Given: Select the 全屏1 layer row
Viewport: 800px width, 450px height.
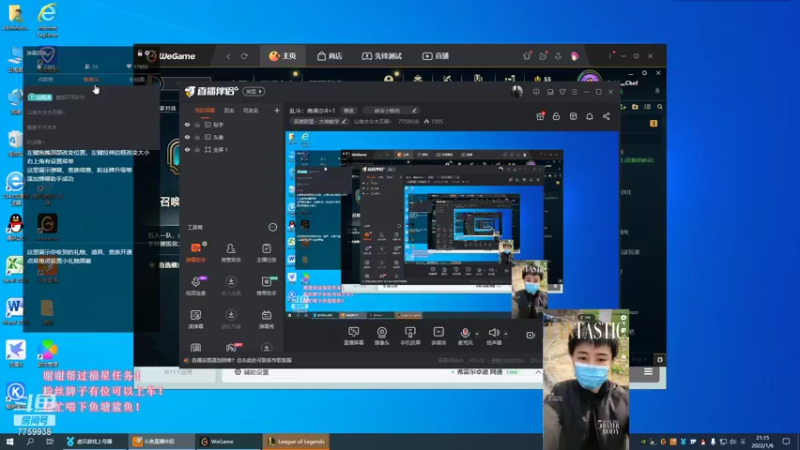Looking at the screenshot, I should pyautogui.click(x=232, y=149).
